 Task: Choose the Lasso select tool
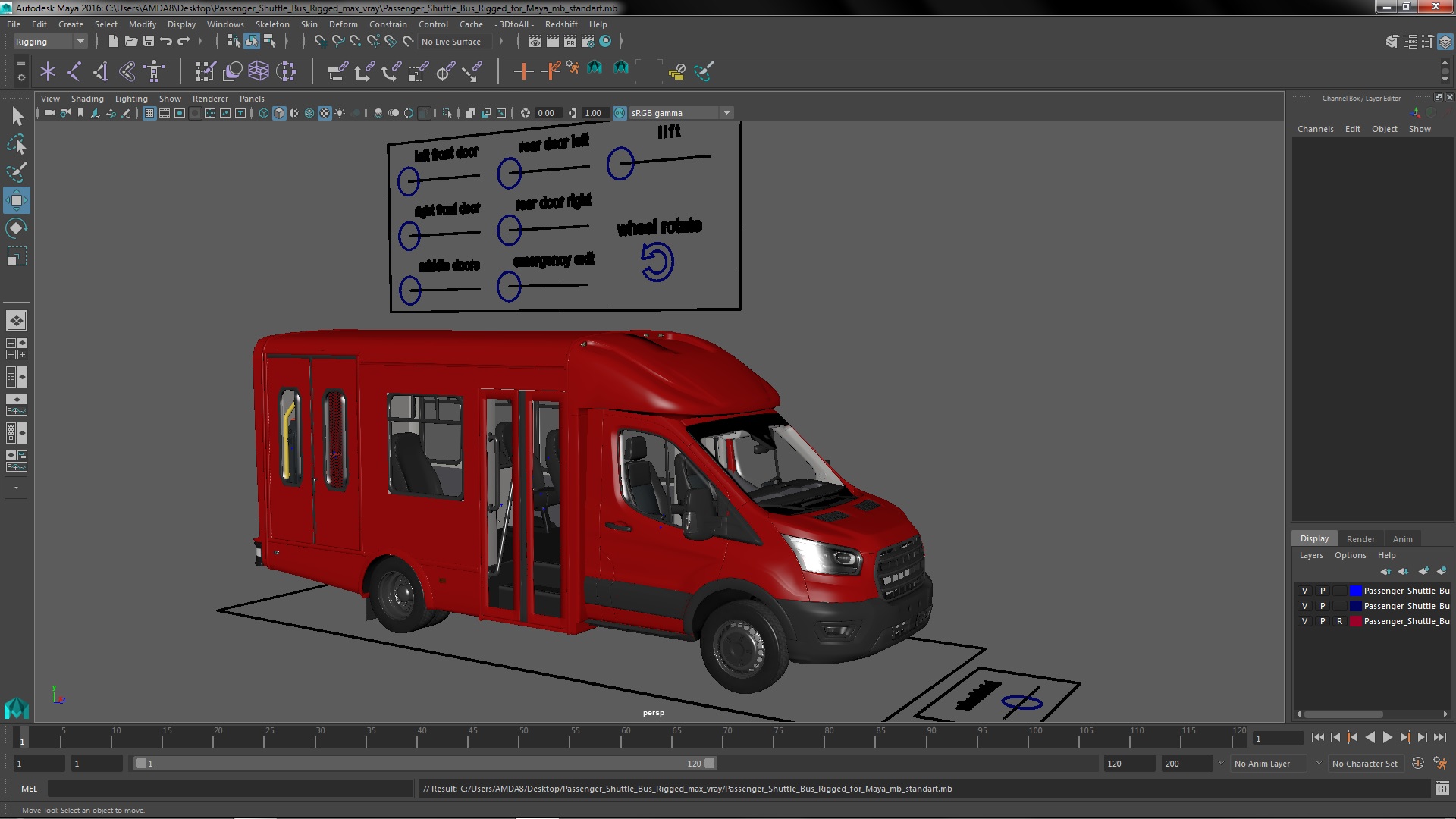coord(16,144)
